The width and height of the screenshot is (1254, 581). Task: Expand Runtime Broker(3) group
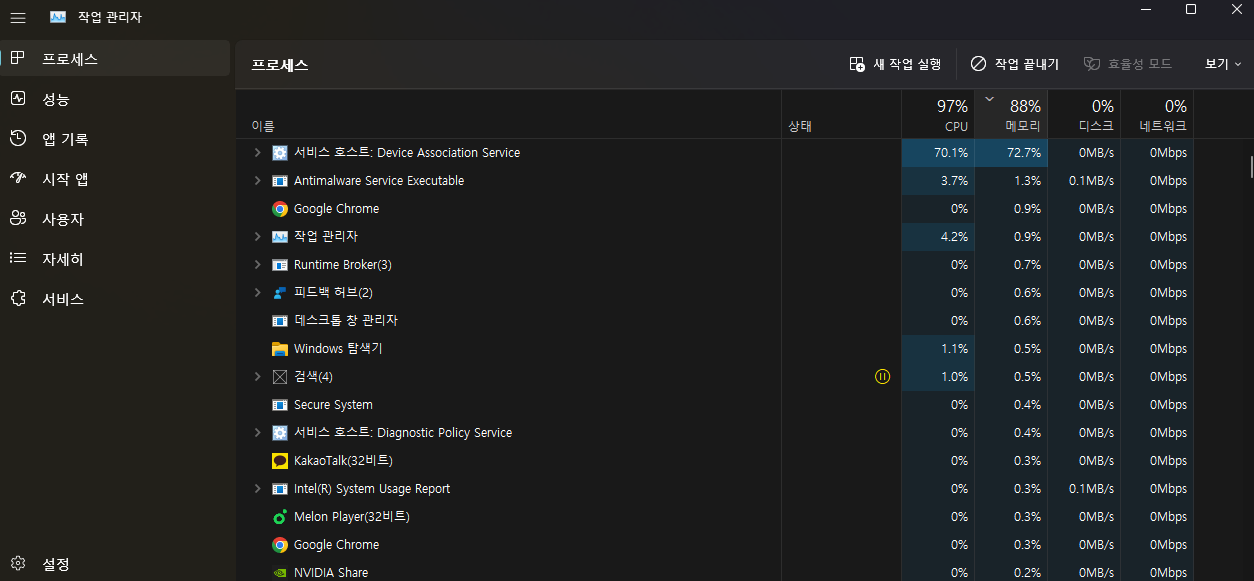tap(257, 265)
